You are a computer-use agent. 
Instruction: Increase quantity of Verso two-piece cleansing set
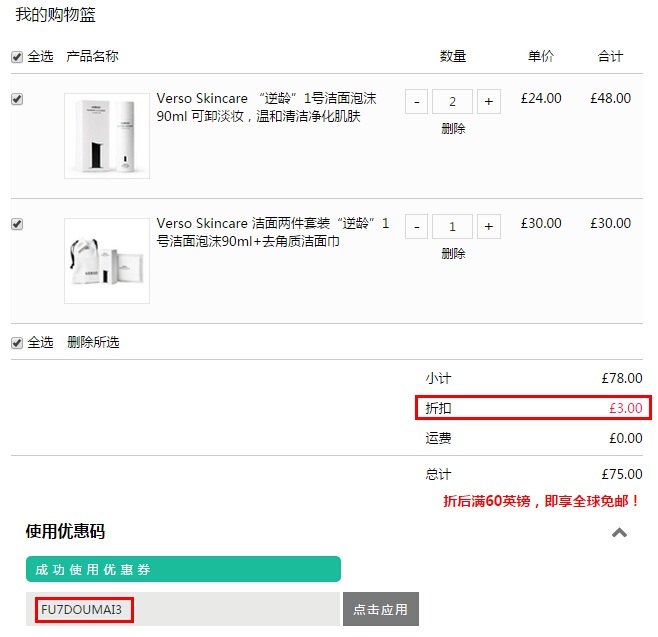[x=488, y=227]
